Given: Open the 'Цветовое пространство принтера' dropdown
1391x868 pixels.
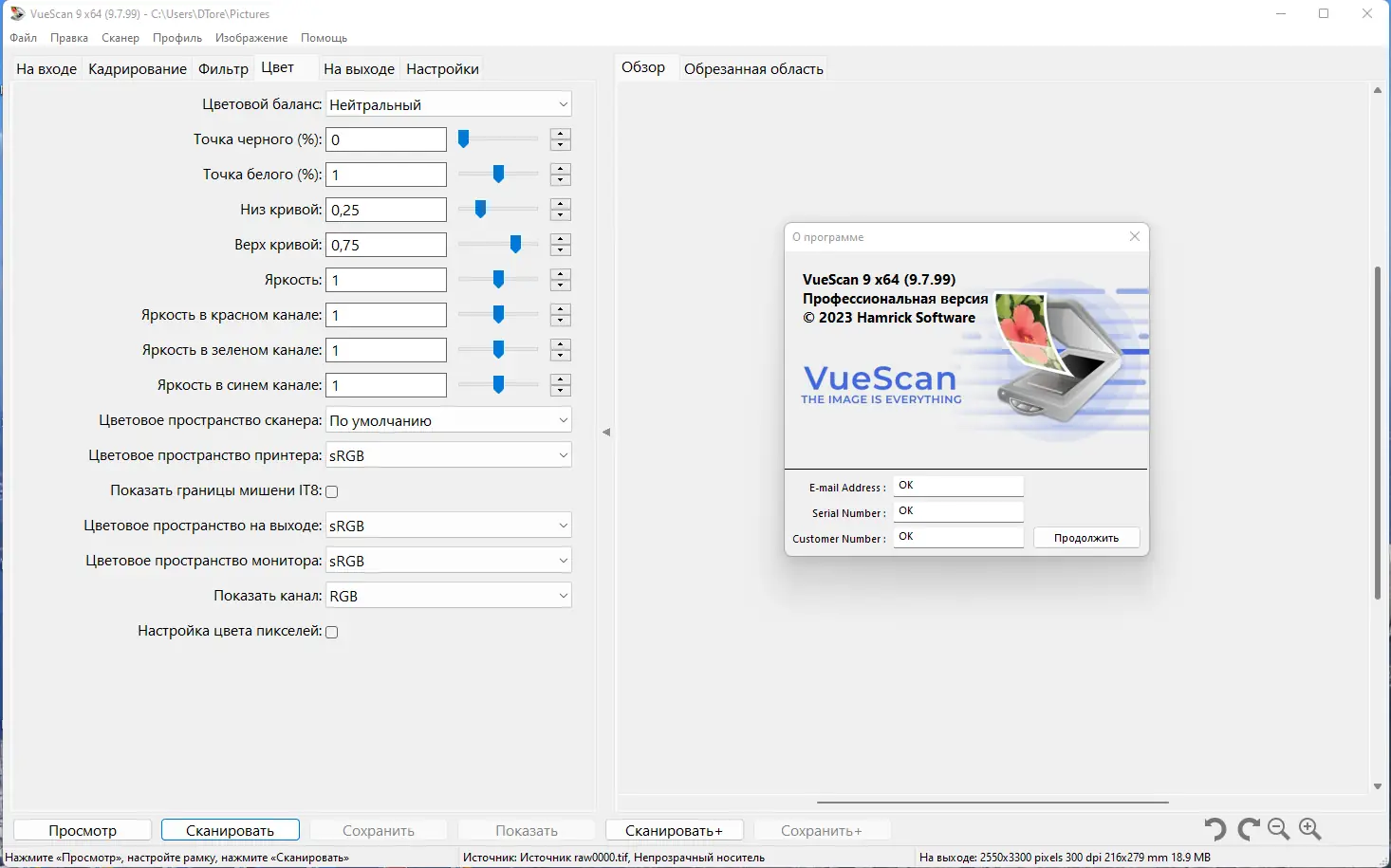Looking at the screenshot, I should coord(448,454).
